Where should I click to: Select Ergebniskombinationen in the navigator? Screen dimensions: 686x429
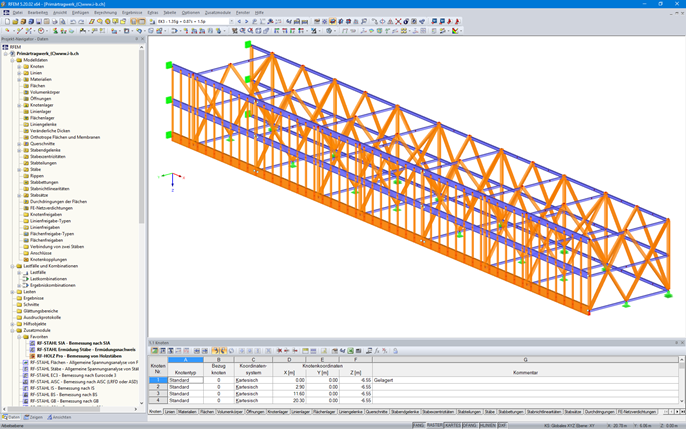point(52,285)
